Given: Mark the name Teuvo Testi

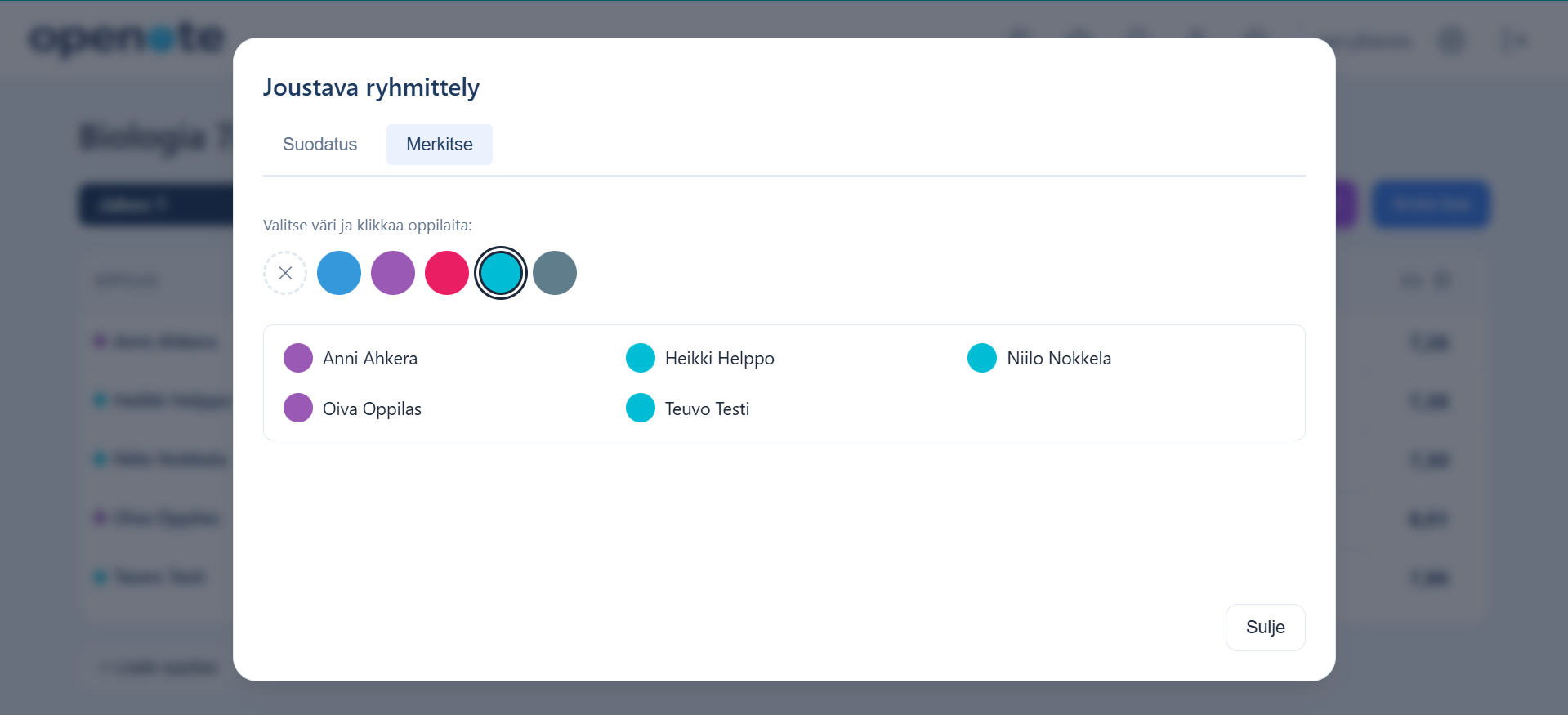Looking at the screenshot, I should pos(707,409).
